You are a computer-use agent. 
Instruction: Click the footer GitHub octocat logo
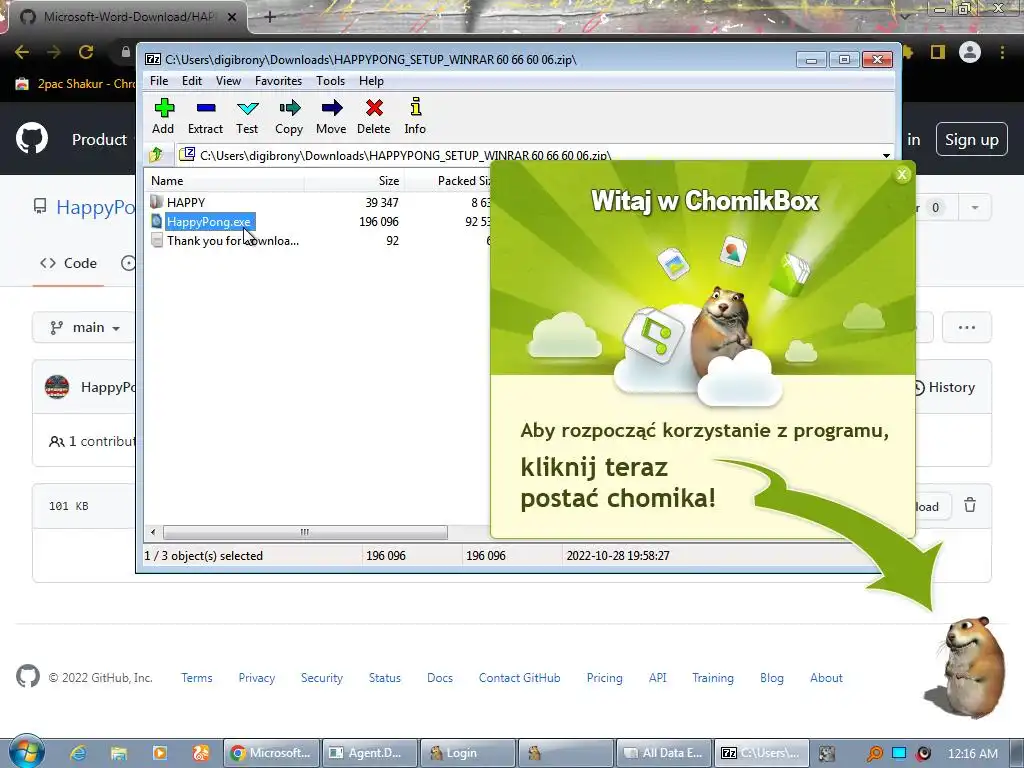click(x=27, y=677)
